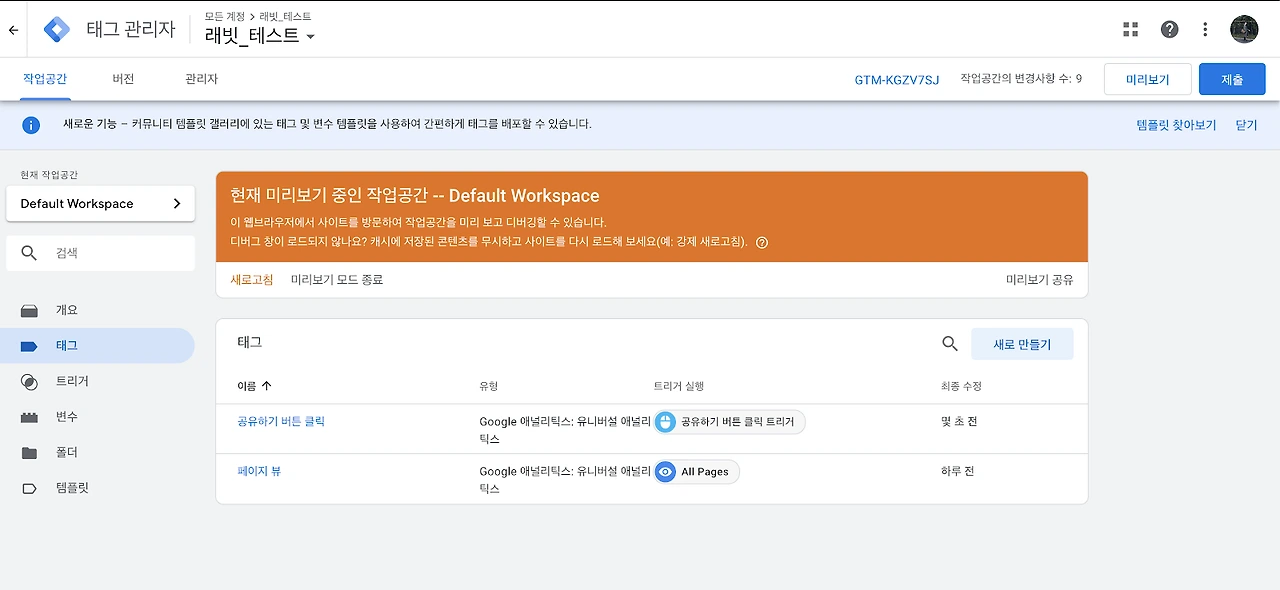
Task: Switch to the 관리자 tab
Action: click(201, 79)
